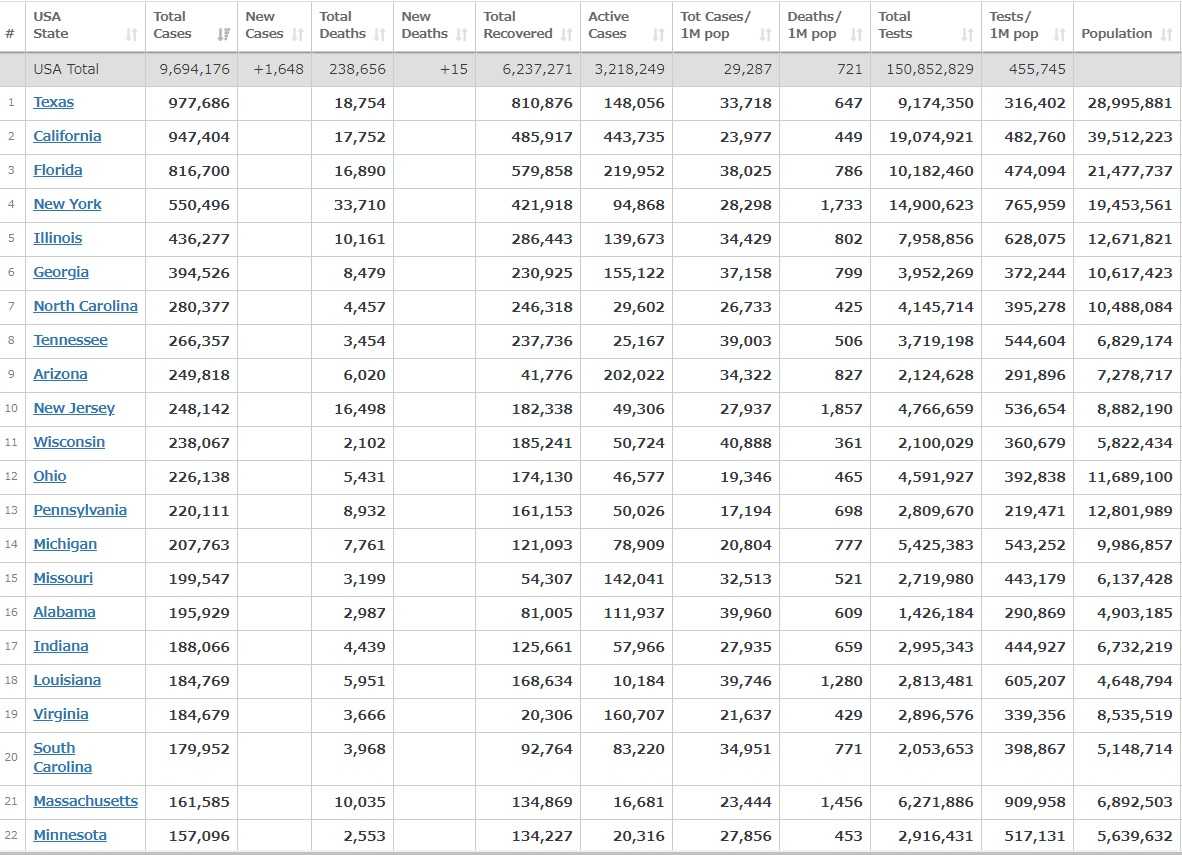Click sort arrows beside Active Cases header

point(658,34)
